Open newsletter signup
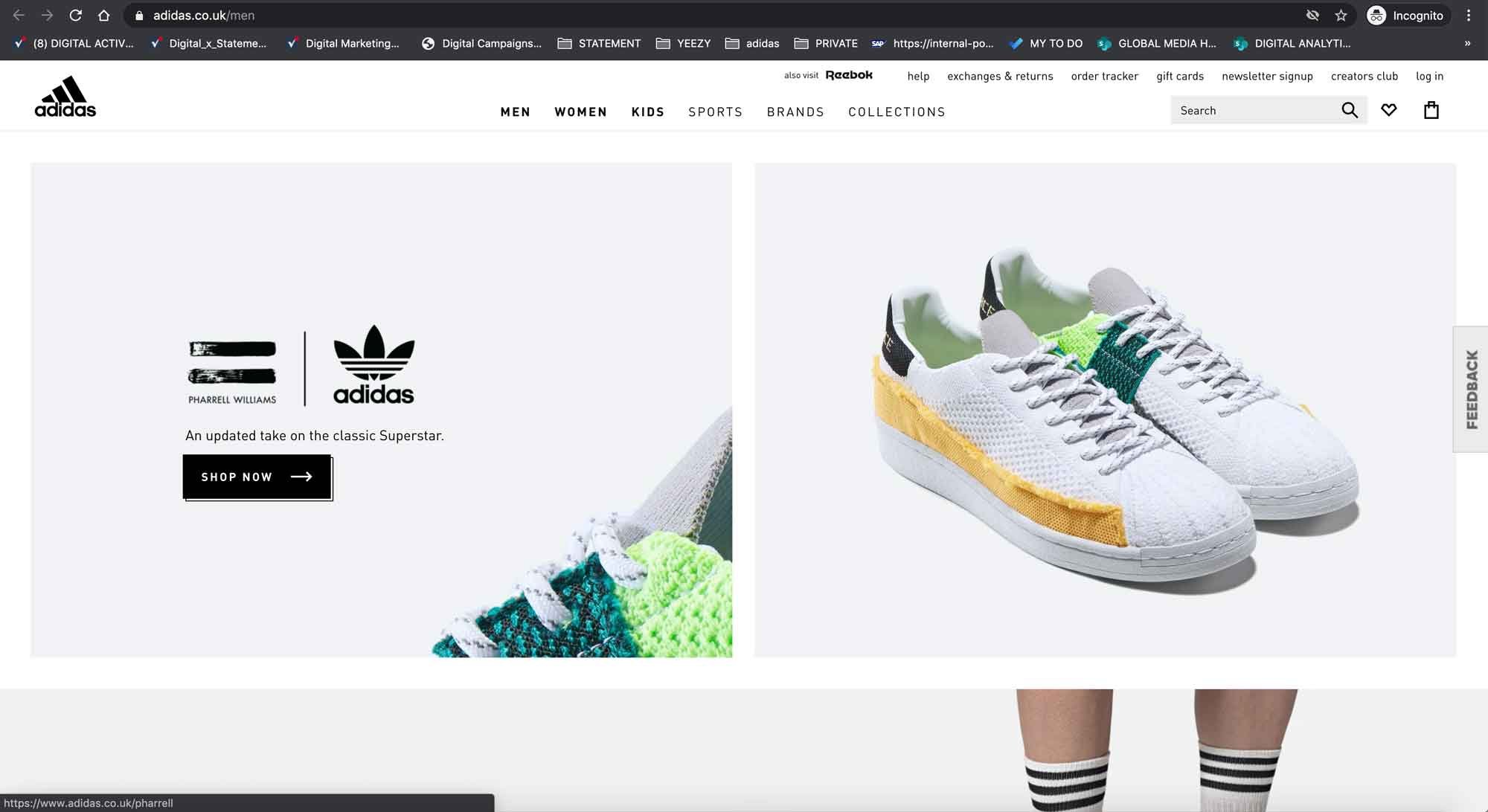The image size is (1488, 812). pos(1267,76)
